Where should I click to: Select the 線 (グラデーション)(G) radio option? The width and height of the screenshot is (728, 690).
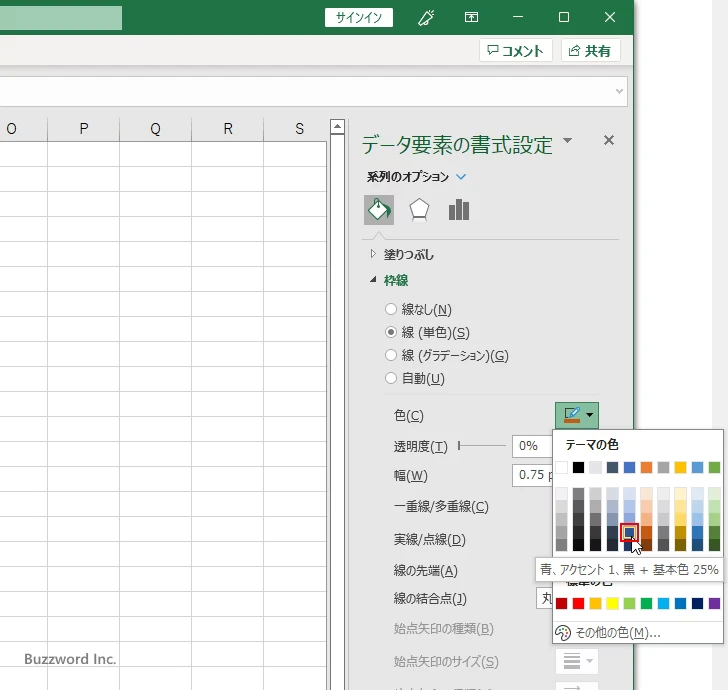(x=391, y=355)
